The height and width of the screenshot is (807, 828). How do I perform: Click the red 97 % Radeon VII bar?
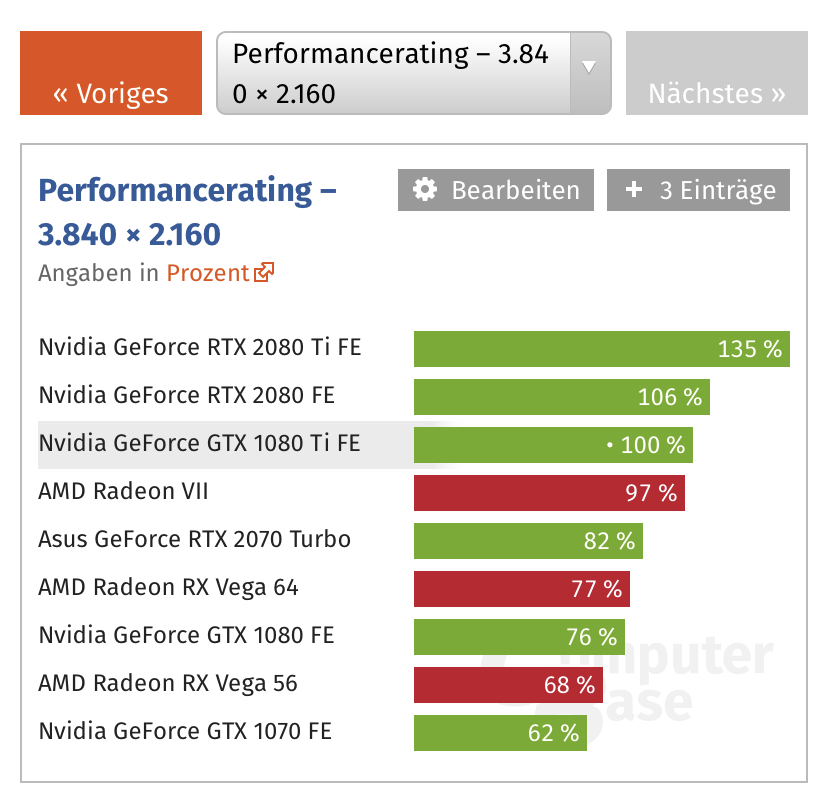click(549, 493)
